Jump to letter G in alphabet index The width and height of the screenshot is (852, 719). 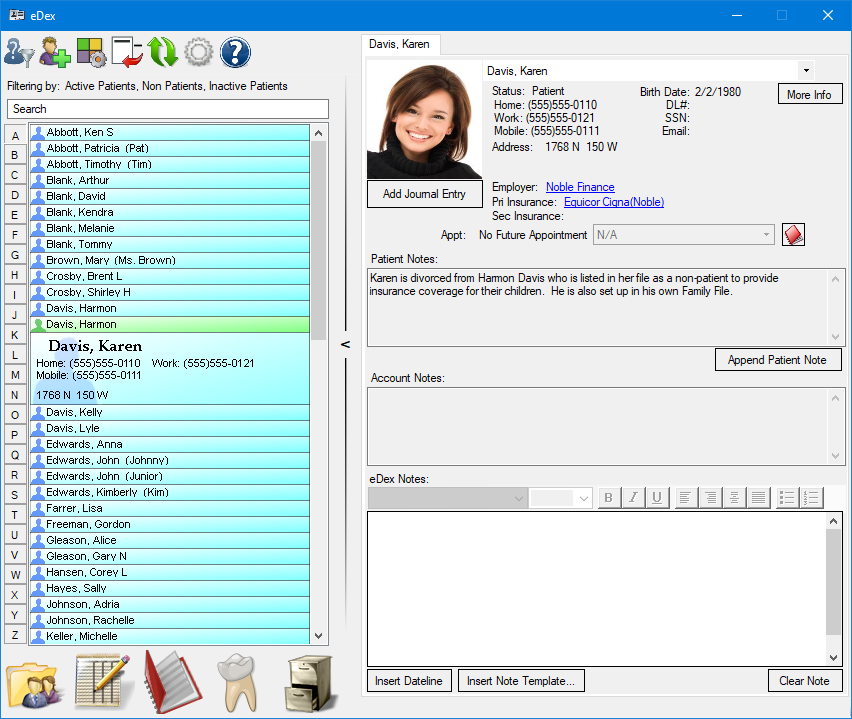pos(15,255)
